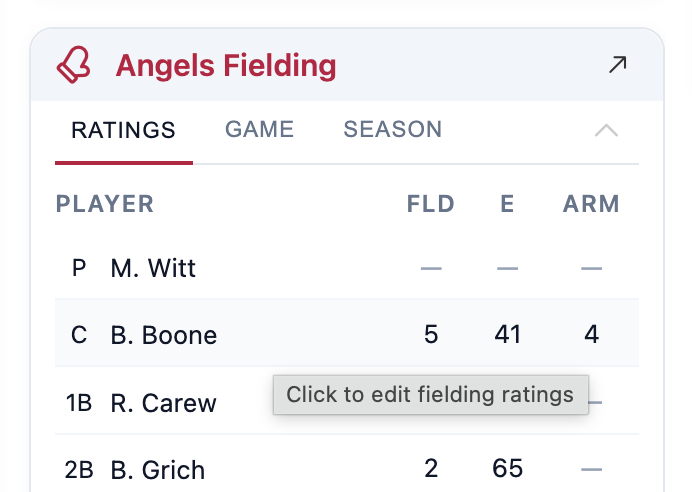Switch to the SEASON tab

pyautogui.click(x=392, y=129)
